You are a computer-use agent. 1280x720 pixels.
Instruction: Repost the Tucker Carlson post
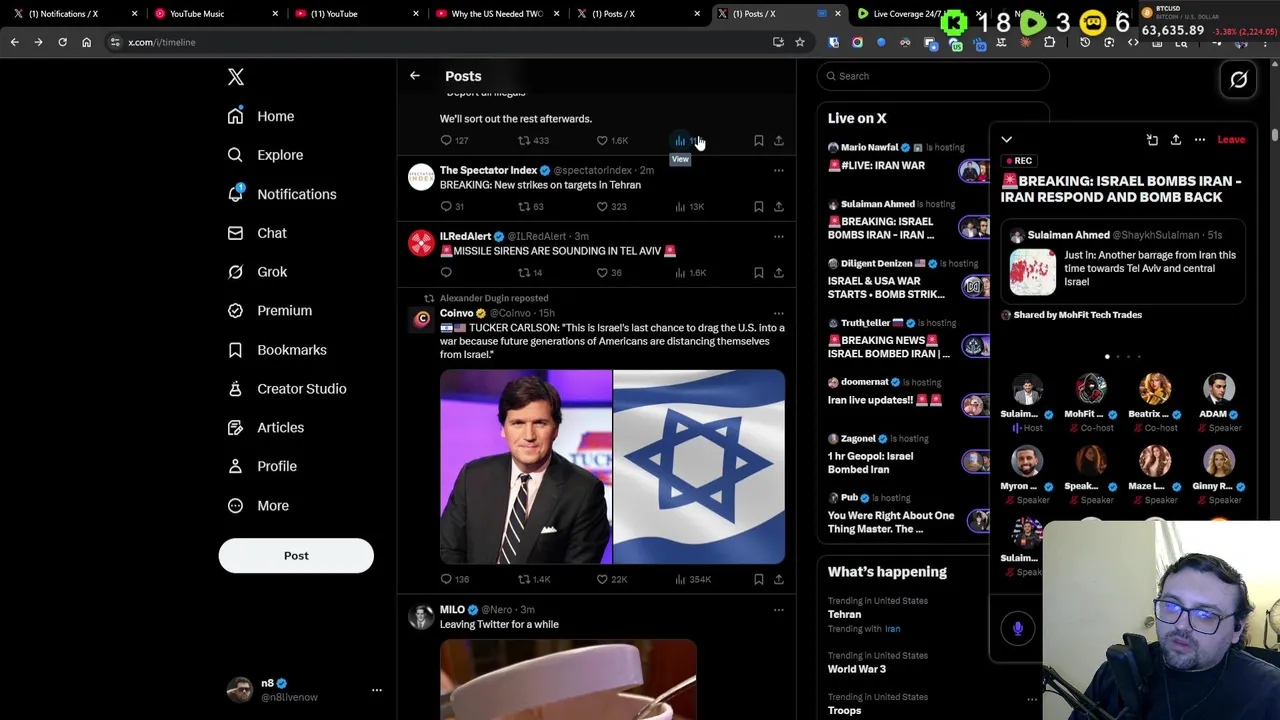tap(523, 579)
